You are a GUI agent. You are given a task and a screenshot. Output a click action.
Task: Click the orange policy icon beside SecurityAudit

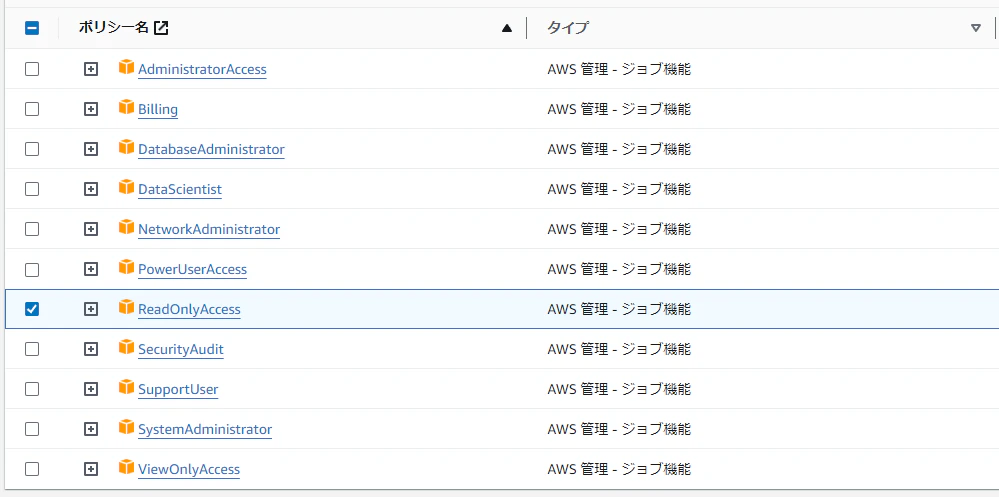click(x=126, y=347)
